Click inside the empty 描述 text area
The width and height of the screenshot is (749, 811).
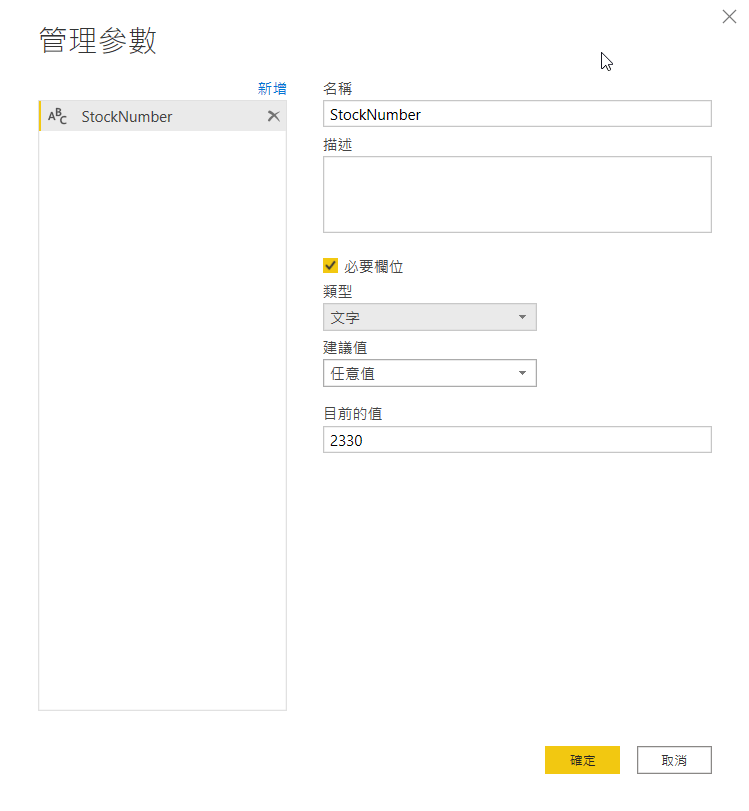(516, 194)
